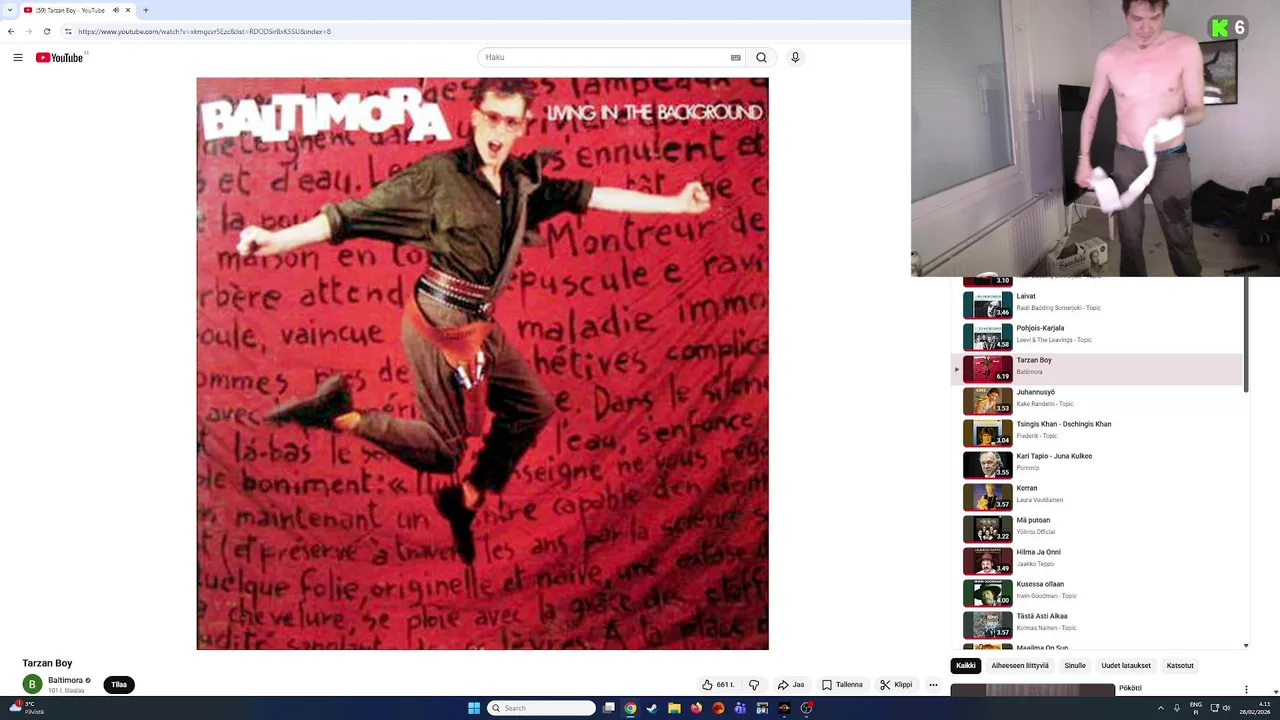Select the Aiheeseen liittyviä filter chip
Screen dimensions: 1280x720
click(x=1020, y=665)
